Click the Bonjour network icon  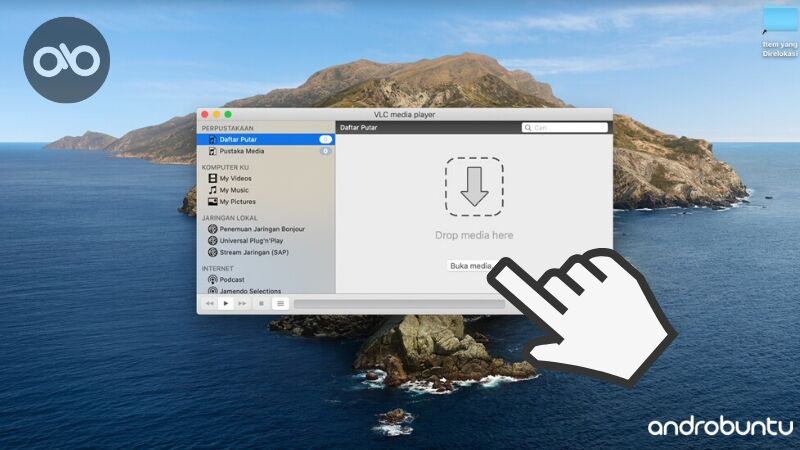pos(213,229)
